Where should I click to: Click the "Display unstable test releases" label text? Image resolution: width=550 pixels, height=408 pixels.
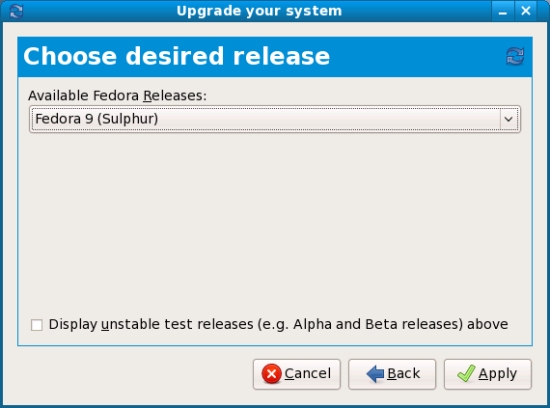point(151,325)
